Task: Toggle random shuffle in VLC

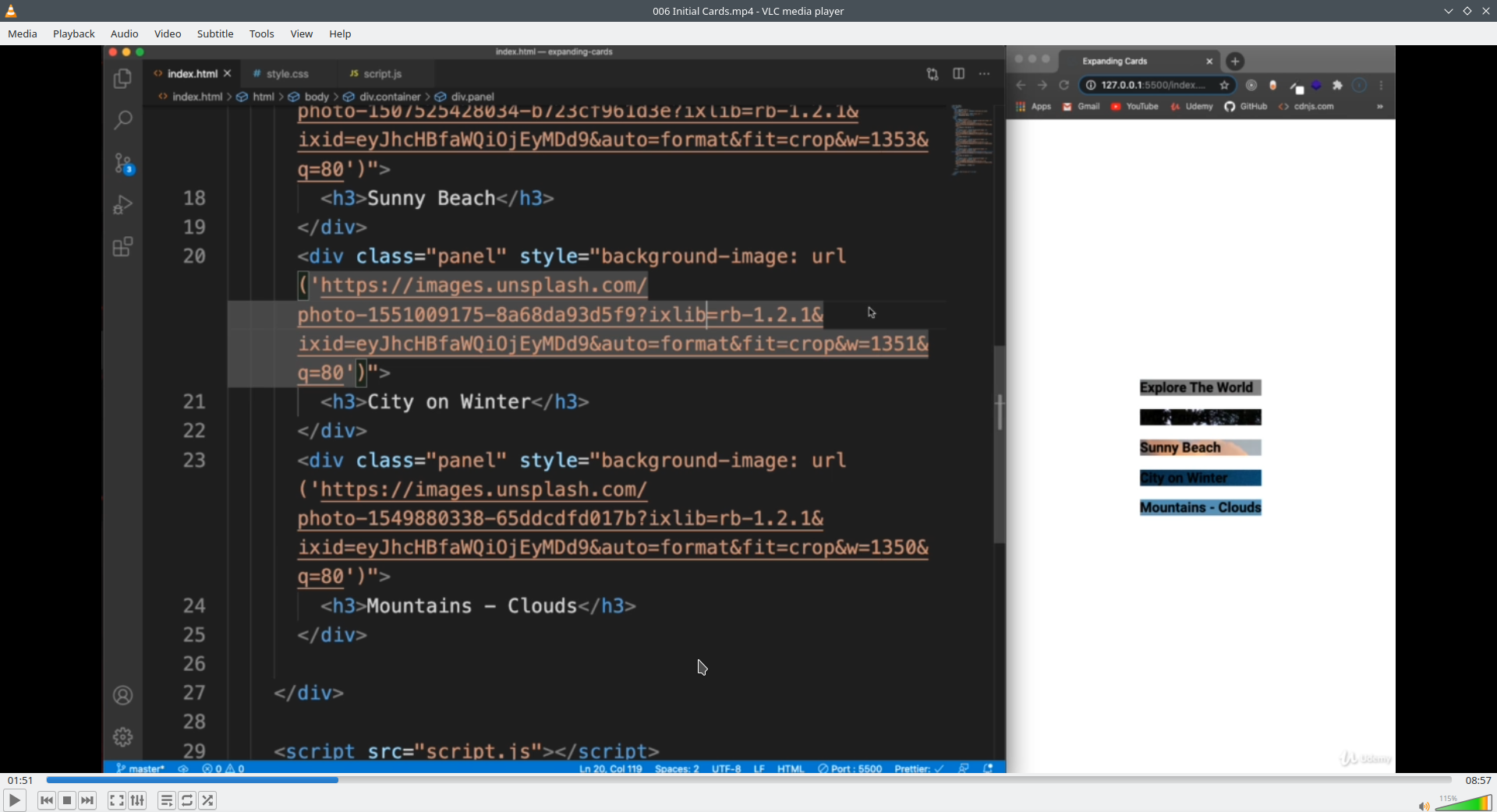Action: tap(207, 800)
